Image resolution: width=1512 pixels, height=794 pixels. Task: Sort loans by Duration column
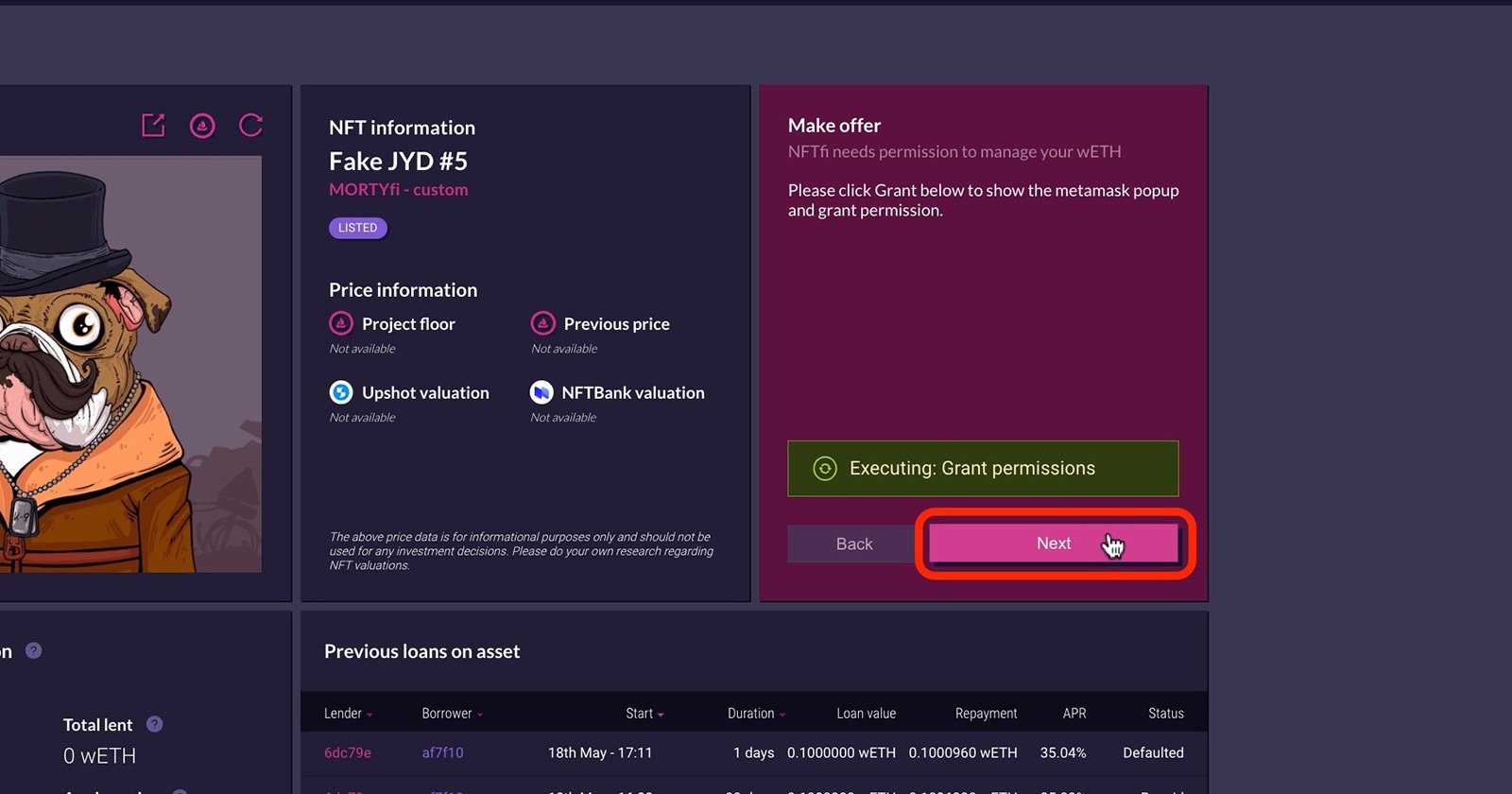point(756,714)
